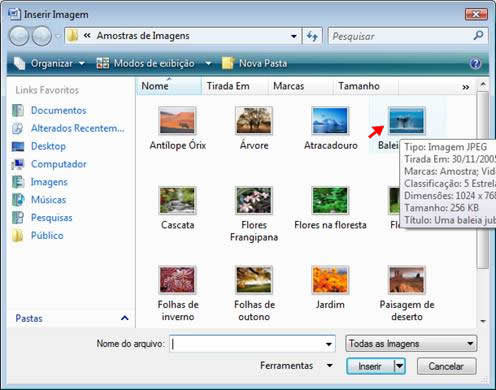Open the Ferramentas dropdown

296,366
